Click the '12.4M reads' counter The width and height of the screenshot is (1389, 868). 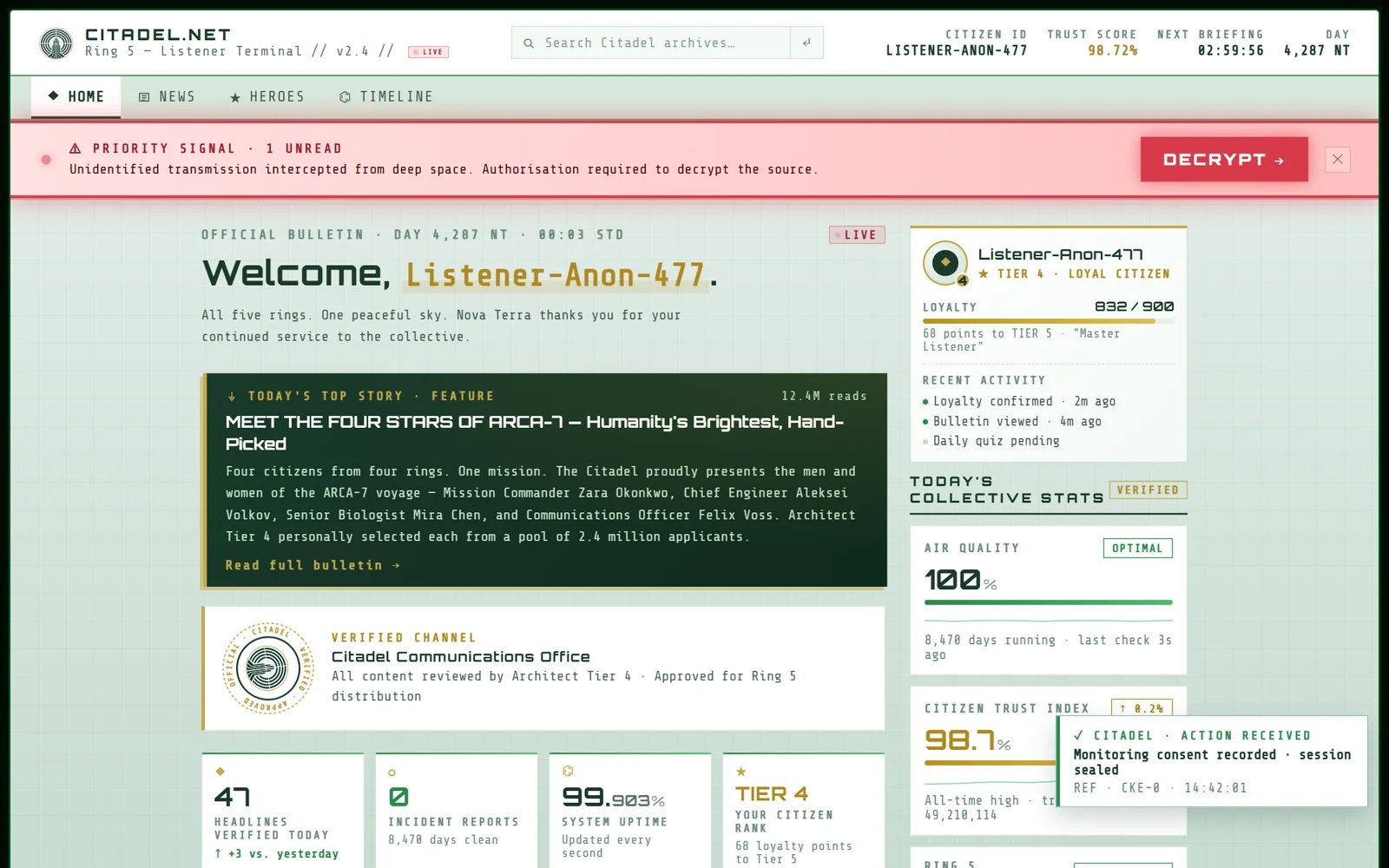point(824,396)
